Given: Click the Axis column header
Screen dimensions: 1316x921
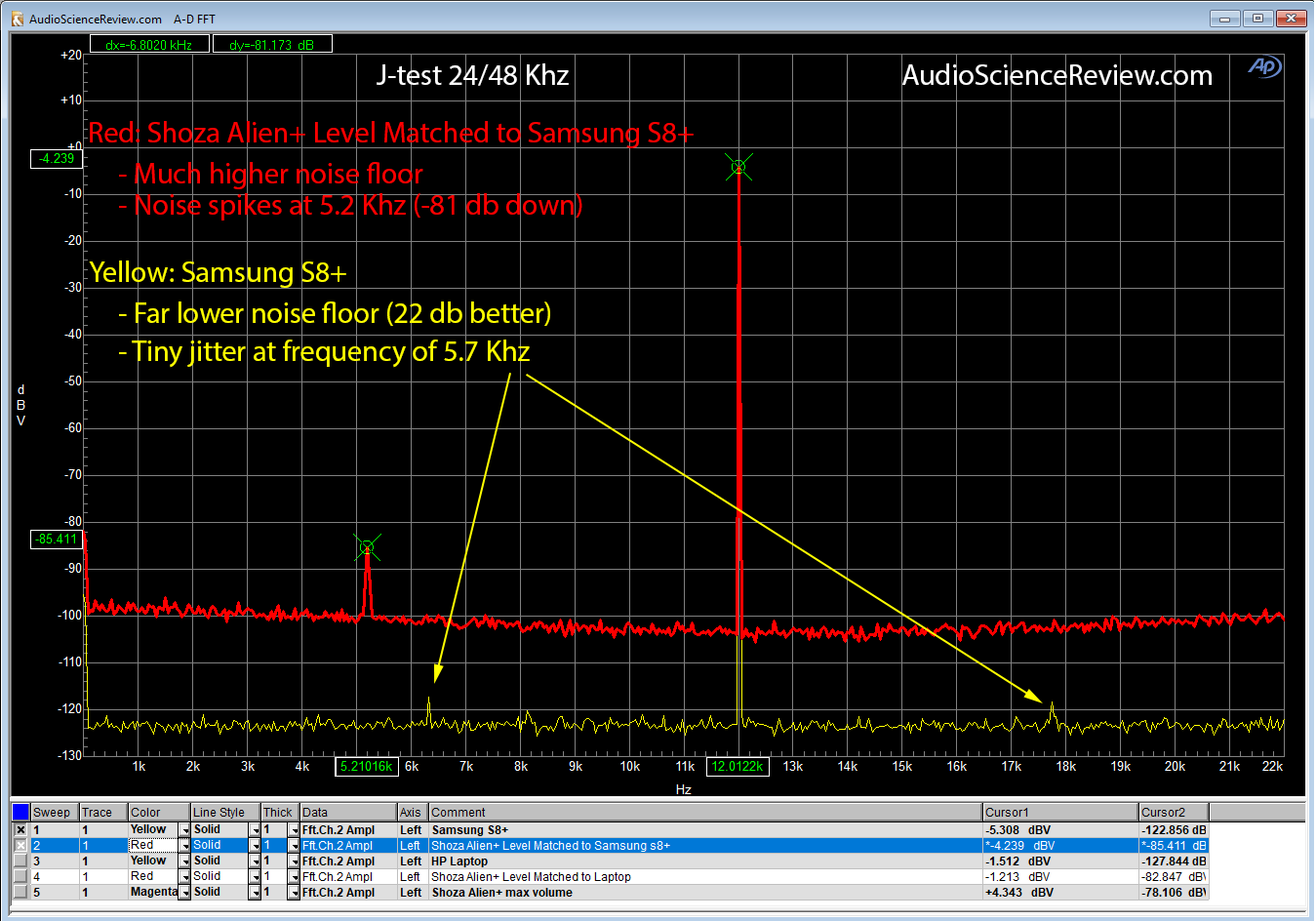Looking at the screenshot, I should (x=413, y=813).
